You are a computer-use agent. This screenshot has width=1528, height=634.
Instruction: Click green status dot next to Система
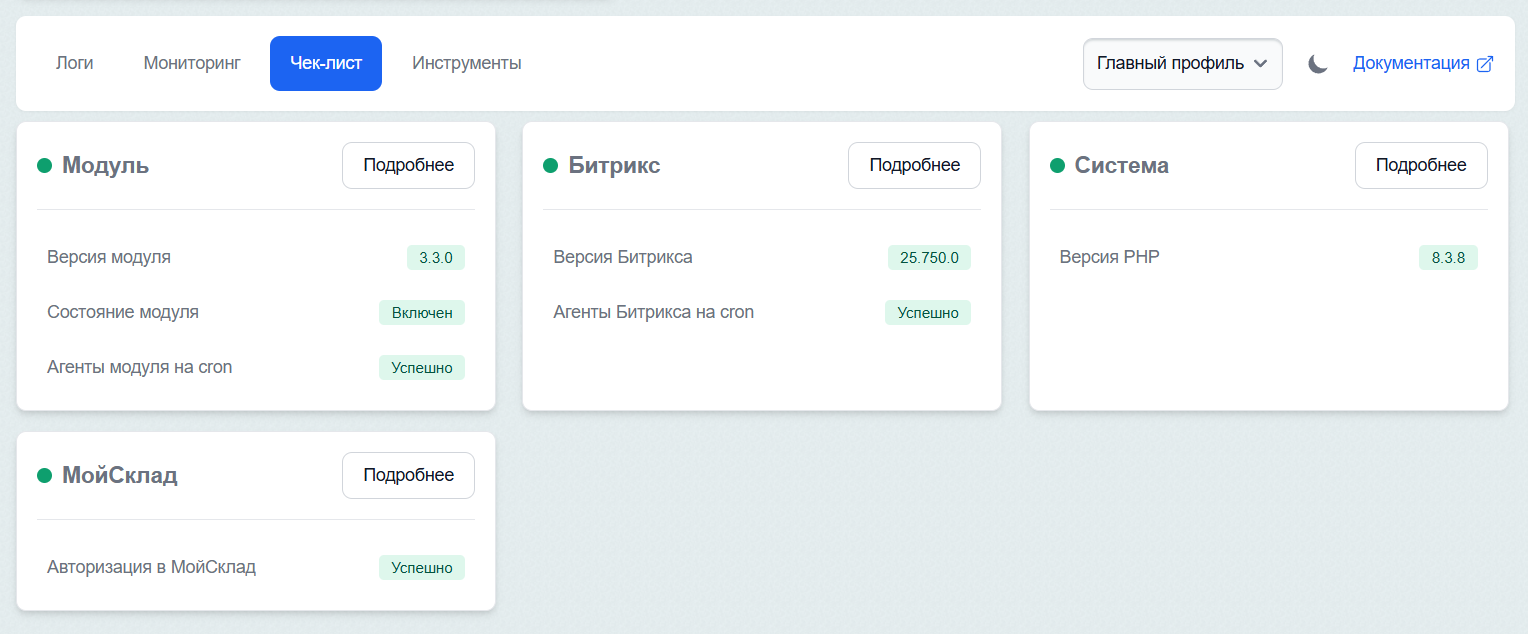(1057, 166)
